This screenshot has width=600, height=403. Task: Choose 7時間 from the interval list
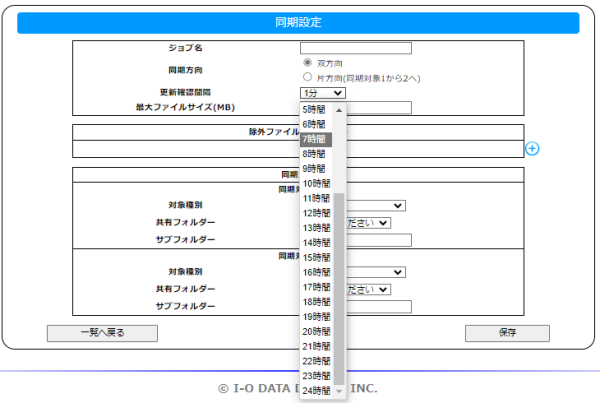(x=315, y=140)
